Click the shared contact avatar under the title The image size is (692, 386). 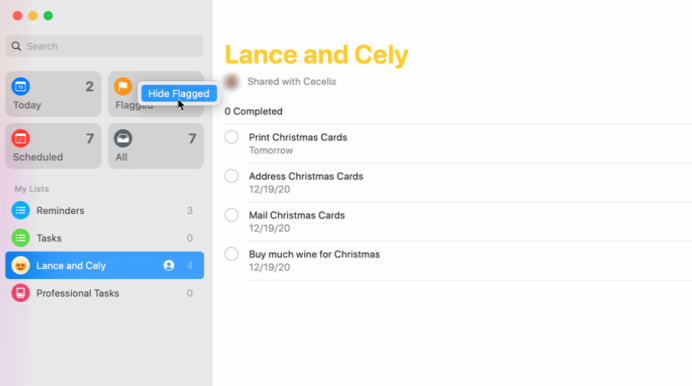[232, 82]
